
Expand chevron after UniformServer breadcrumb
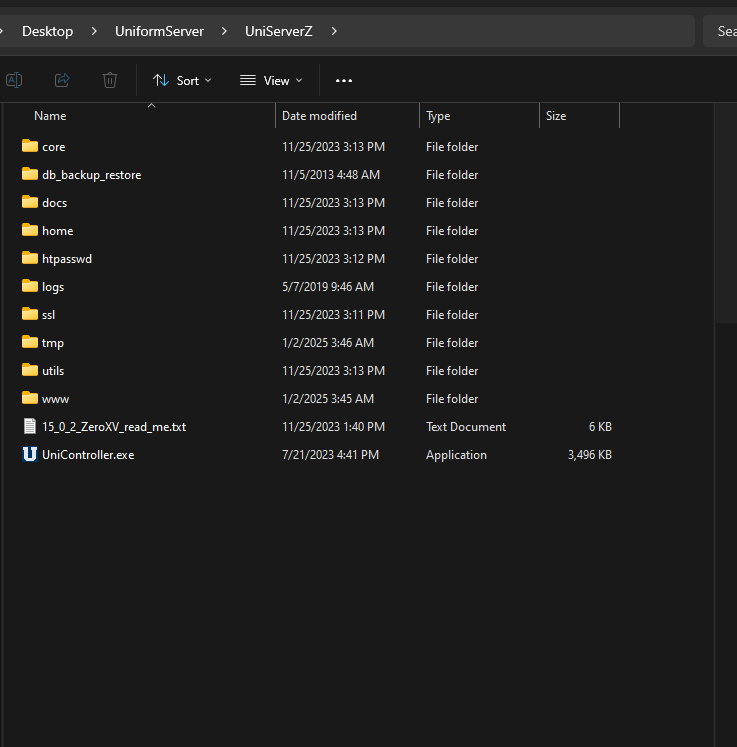tap(224, 31)
